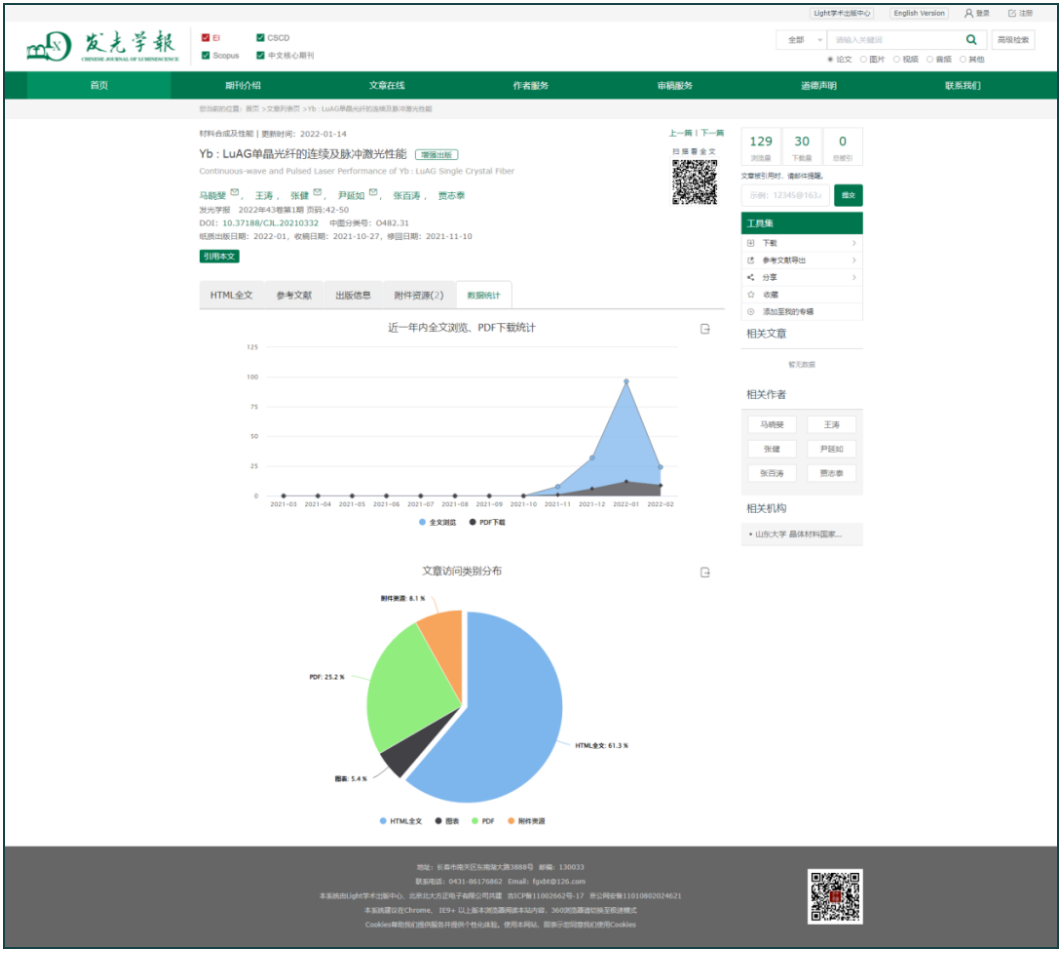
Task: Switch to the HTML全文 tab
Action: [231, 296]
